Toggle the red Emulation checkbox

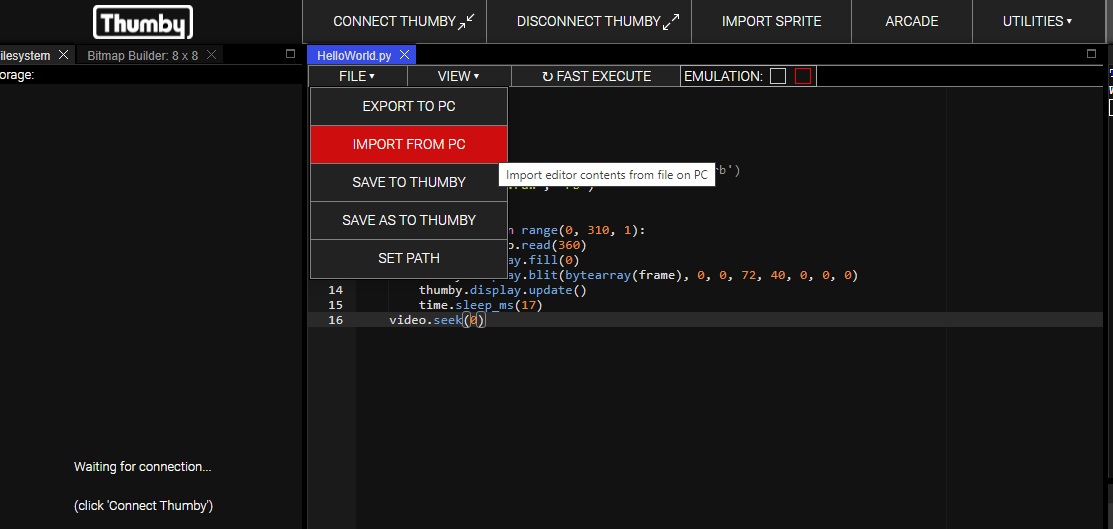[x=803, y=76]
